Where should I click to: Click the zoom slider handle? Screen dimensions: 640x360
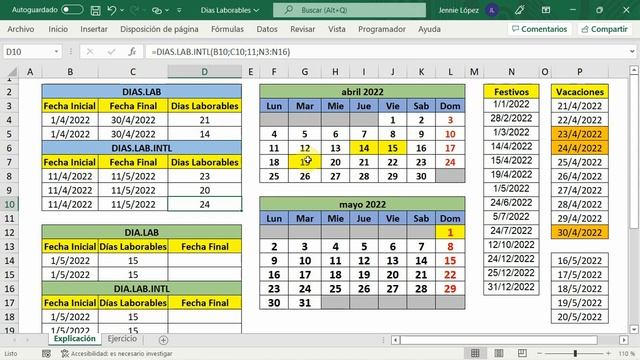(575, 353)
